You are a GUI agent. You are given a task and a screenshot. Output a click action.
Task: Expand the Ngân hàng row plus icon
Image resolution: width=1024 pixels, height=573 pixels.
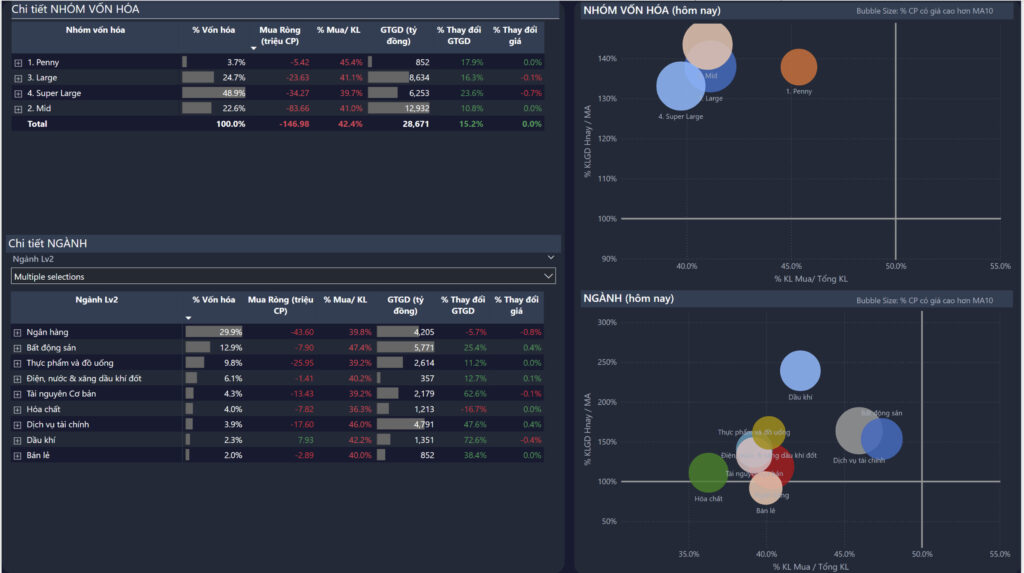pyautogui.click(x=18, y=332)
